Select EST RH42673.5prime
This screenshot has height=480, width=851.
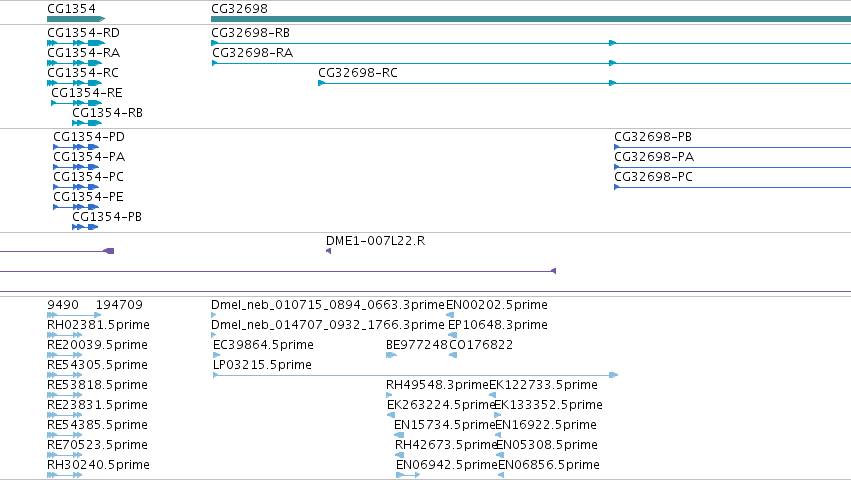click(446, 445)
